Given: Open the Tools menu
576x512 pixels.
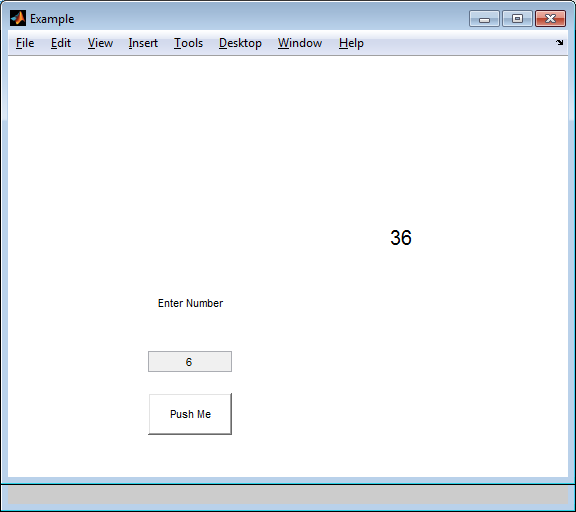Looking at the screenshot, I should [188, 43].
